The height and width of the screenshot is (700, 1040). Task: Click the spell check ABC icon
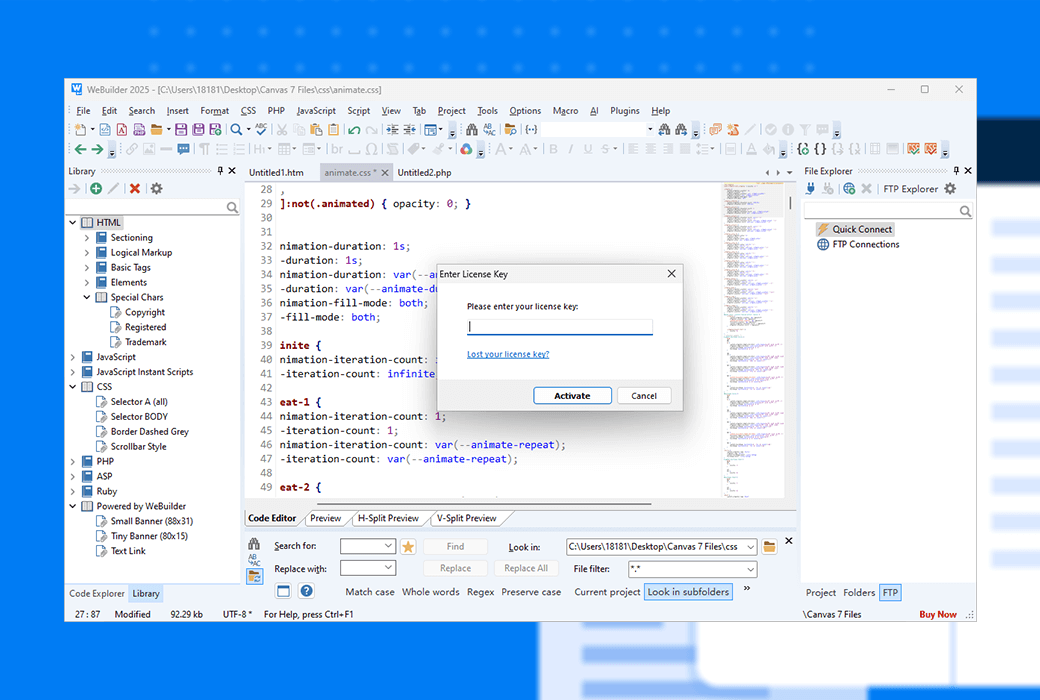[x=261, y=130]
